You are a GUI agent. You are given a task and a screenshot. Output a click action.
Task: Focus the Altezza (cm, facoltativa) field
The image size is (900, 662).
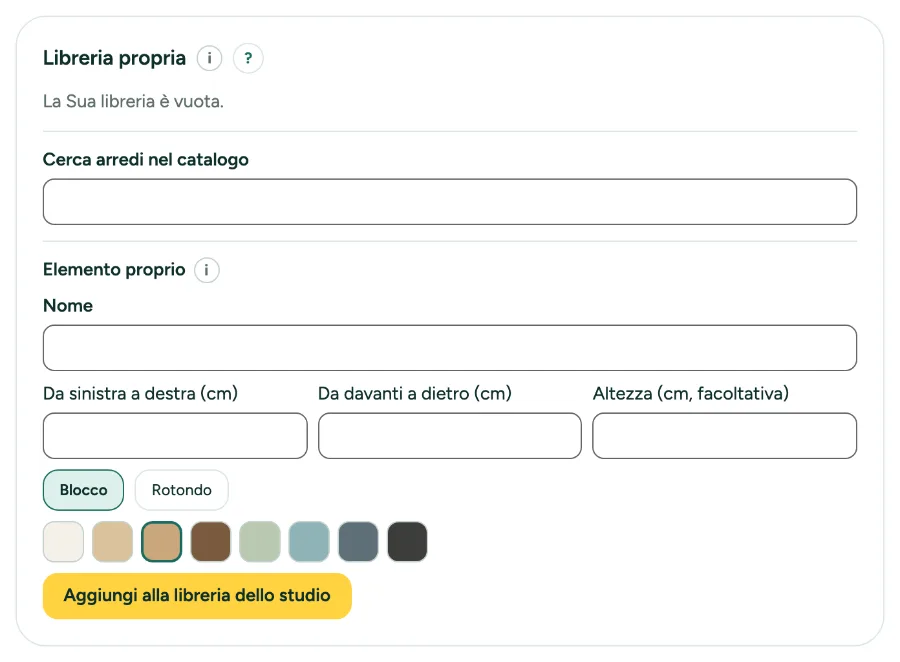(724, 436)
